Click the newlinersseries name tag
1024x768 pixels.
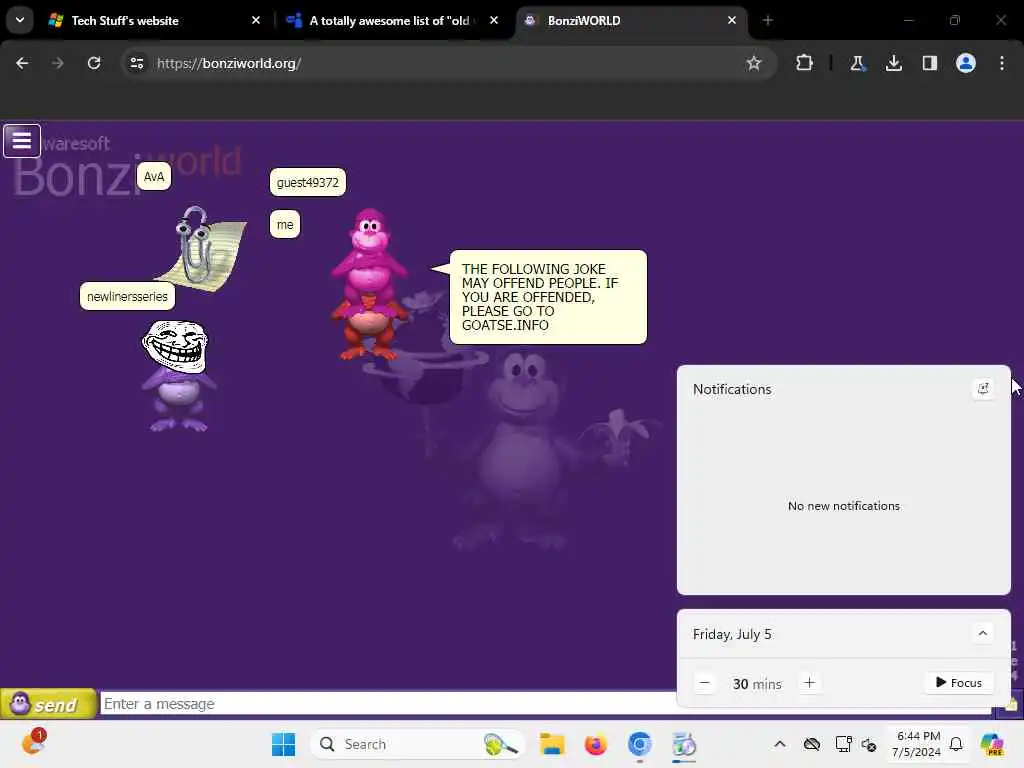(x=127, y=296)
